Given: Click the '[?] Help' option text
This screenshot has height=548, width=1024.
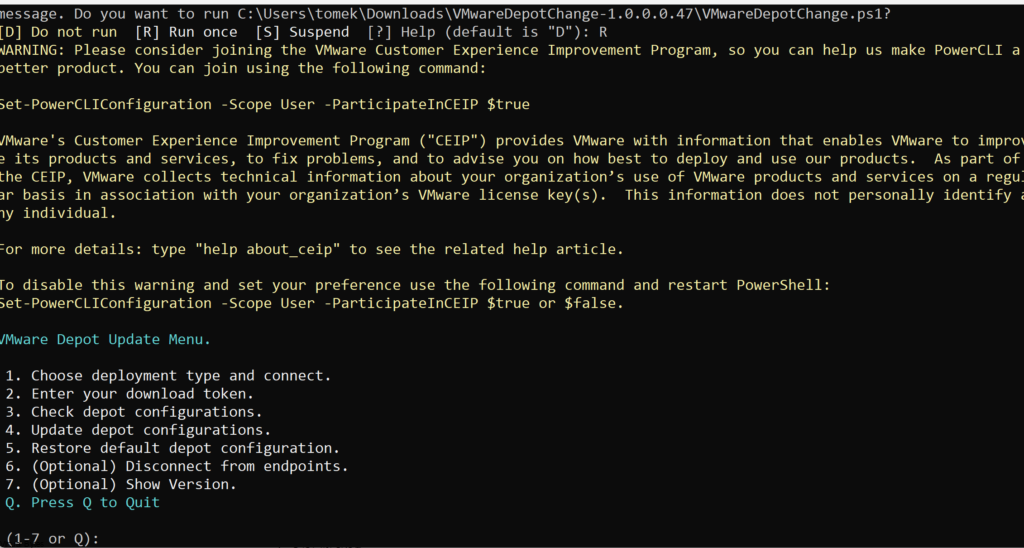Looking at the screenshot, I should tap(400, 32).
